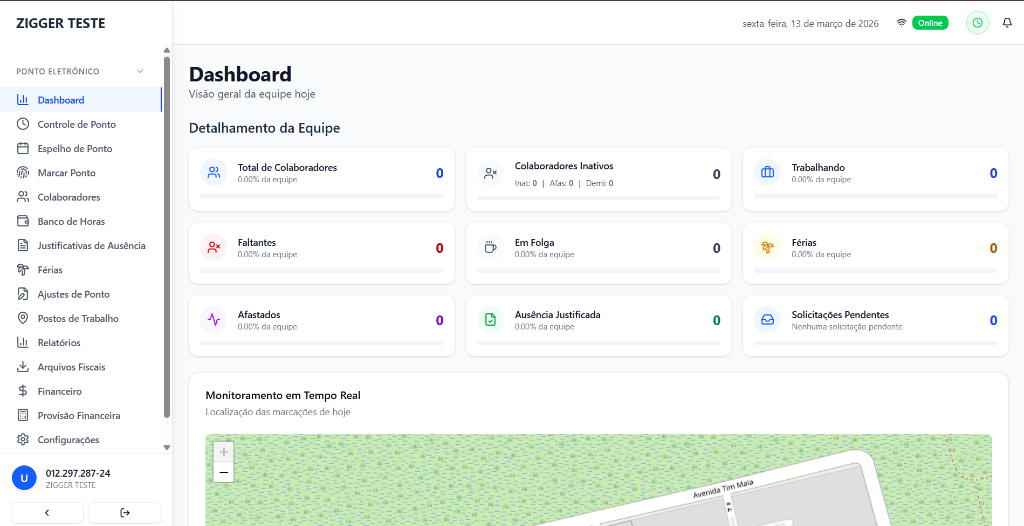
Task: Click the sidebar scrollbar down arrow
Action: [167, 448]
